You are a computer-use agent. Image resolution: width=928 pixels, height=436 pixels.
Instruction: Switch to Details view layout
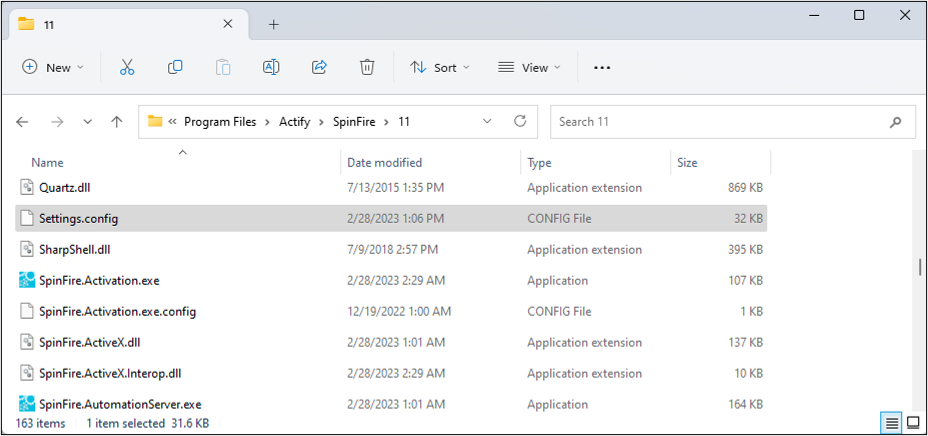pyautogui.click(x=891, y=423)
